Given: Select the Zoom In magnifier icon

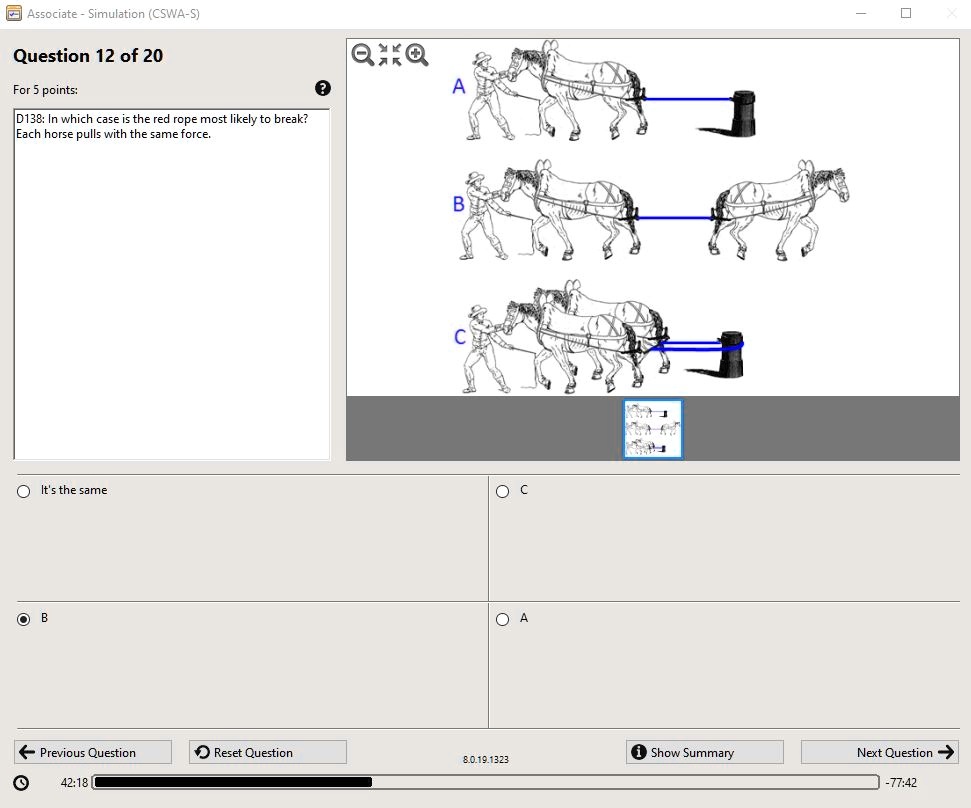Looking at the screenshot, I should coord(417,55).
